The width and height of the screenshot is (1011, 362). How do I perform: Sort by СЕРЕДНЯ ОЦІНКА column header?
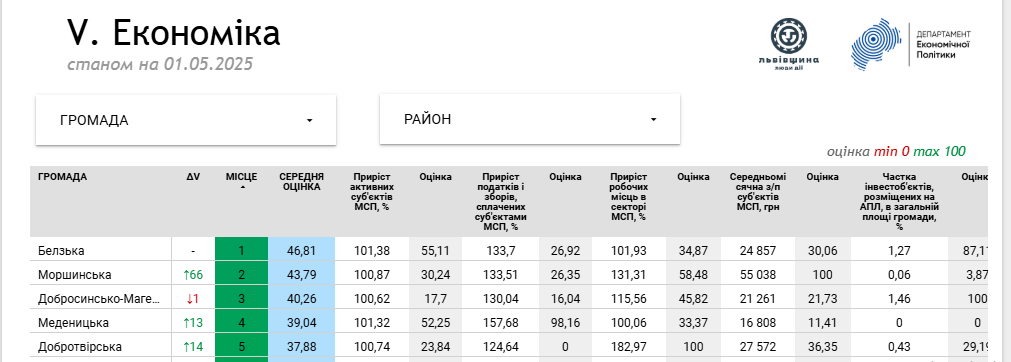click(x=301, y=181)
